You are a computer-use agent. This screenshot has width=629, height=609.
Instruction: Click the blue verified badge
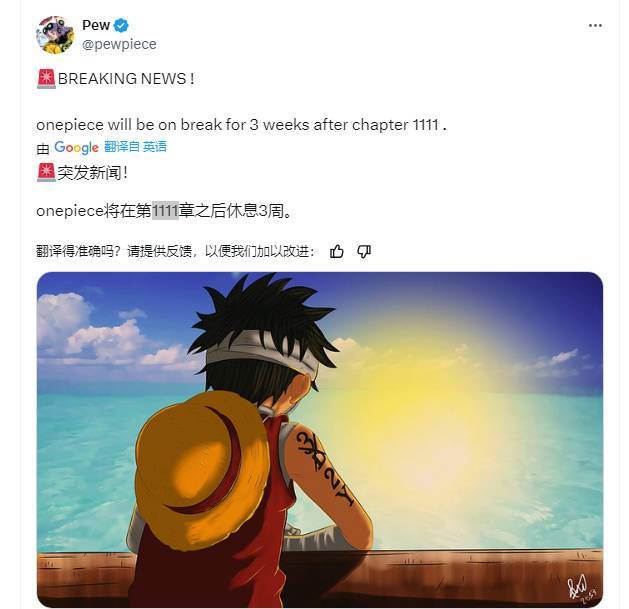[121, 26]
